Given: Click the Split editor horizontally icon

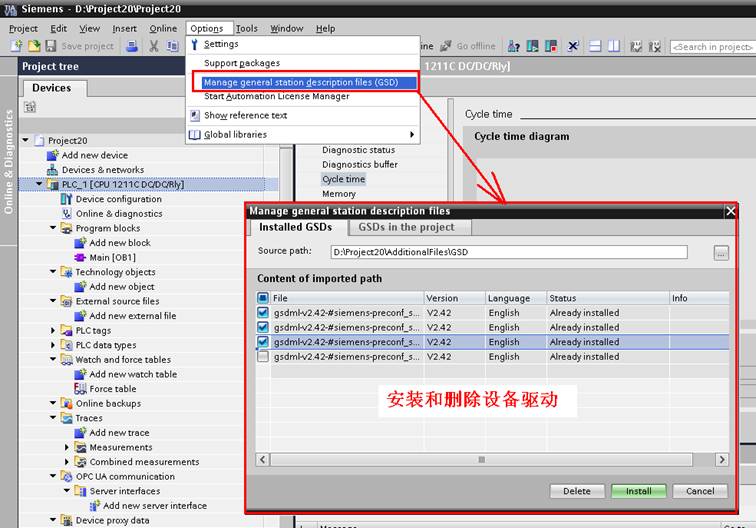Looking at the screenshot, I should point(595,46).
